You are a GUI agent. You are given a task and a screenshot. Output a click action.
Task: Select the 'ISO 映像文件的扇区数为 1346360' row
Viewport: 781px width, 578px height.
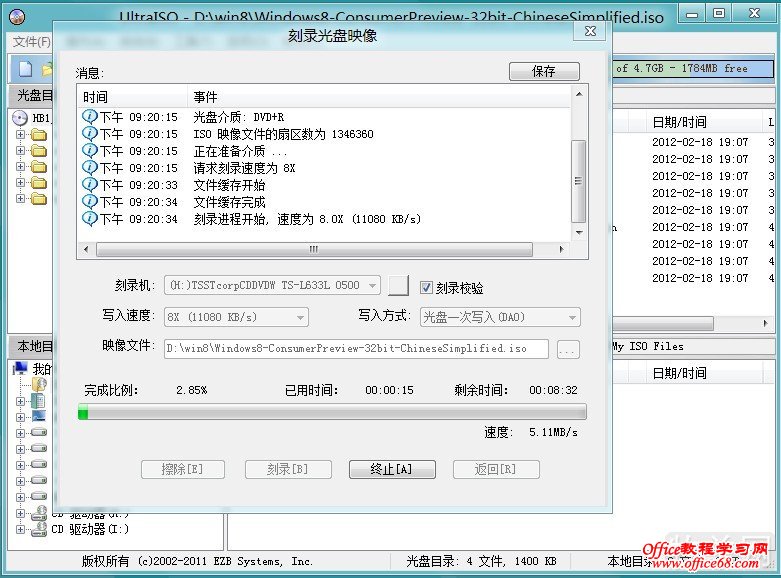click(x=324, y=134)
